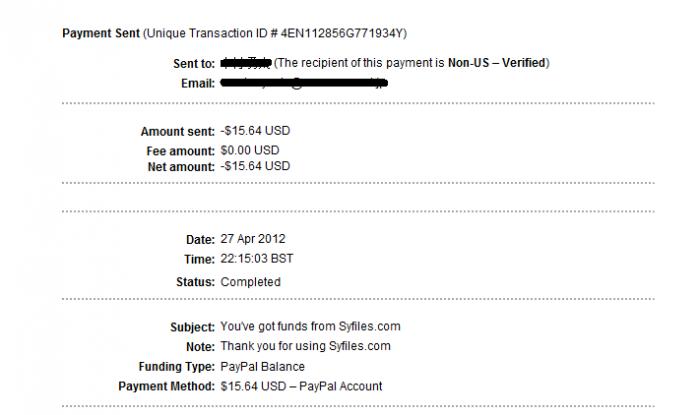
Task: Click the "Payment Sent" heading
Action: [102, 33]
